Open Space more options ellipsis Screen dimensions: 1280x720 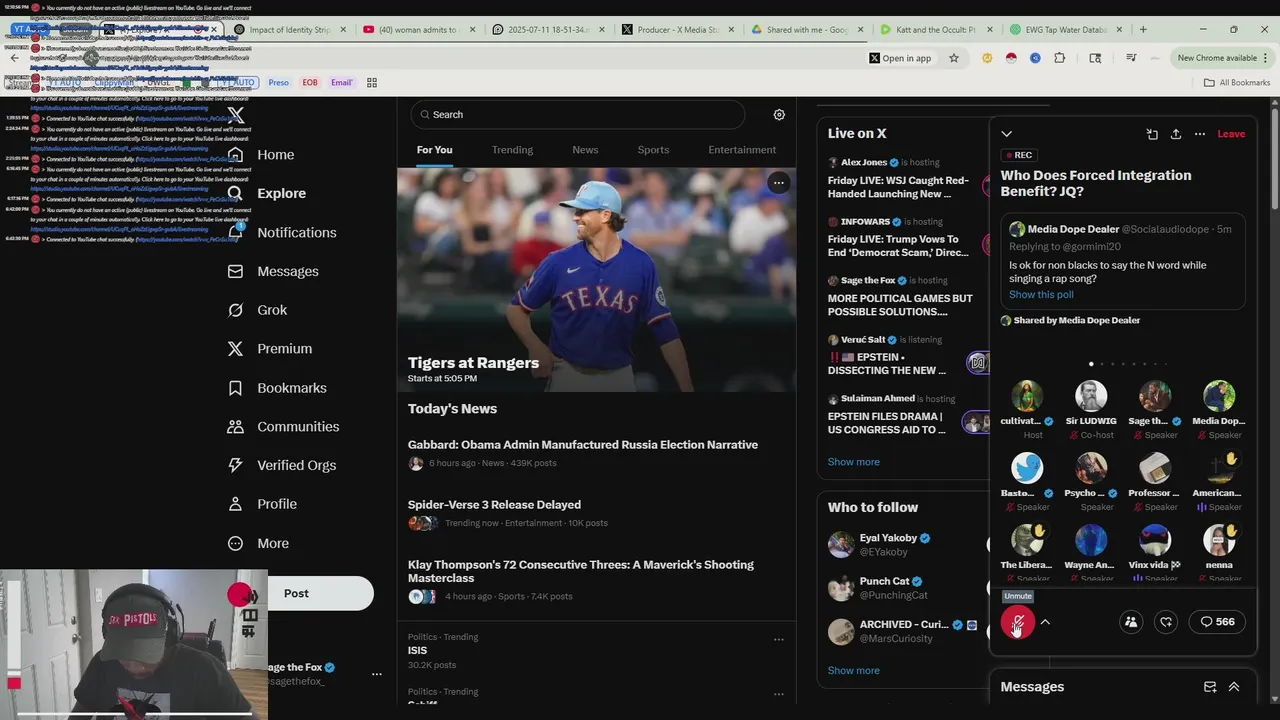pos(1199,134)
